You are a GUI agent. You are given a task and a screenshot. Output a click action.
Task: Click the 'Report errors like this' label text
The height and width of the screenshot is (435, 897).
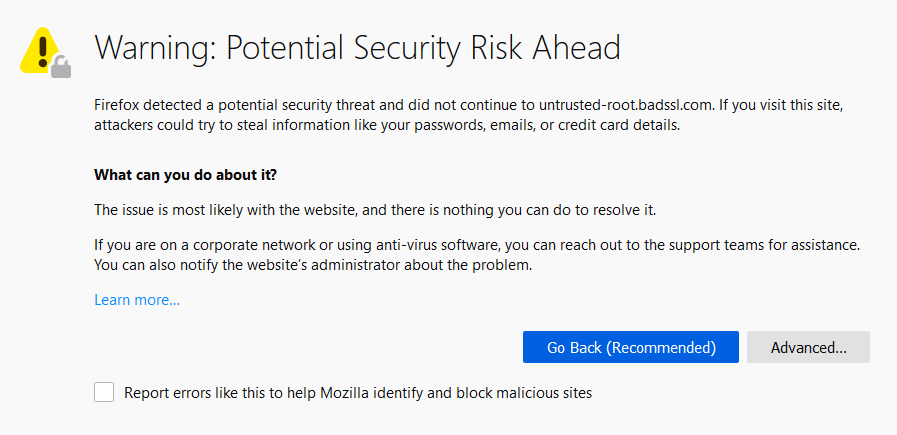(x=358, y=393)
